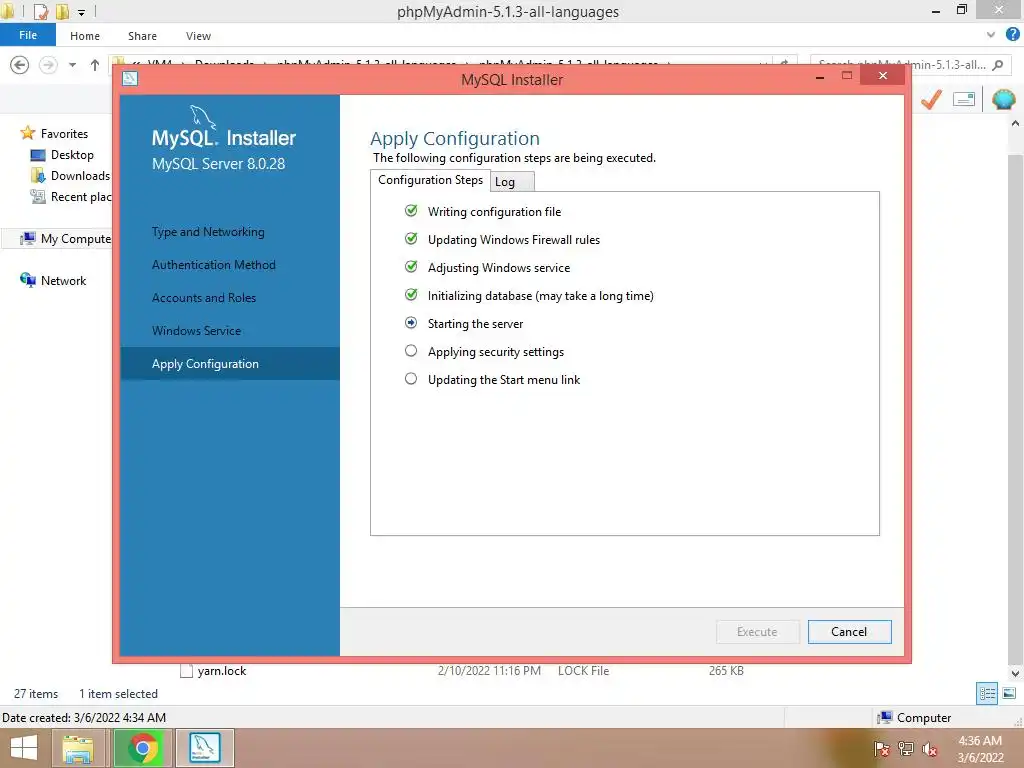Open the Accounts and Roles step
Viewport: 1024px width, 768px height.
[204, 298]
